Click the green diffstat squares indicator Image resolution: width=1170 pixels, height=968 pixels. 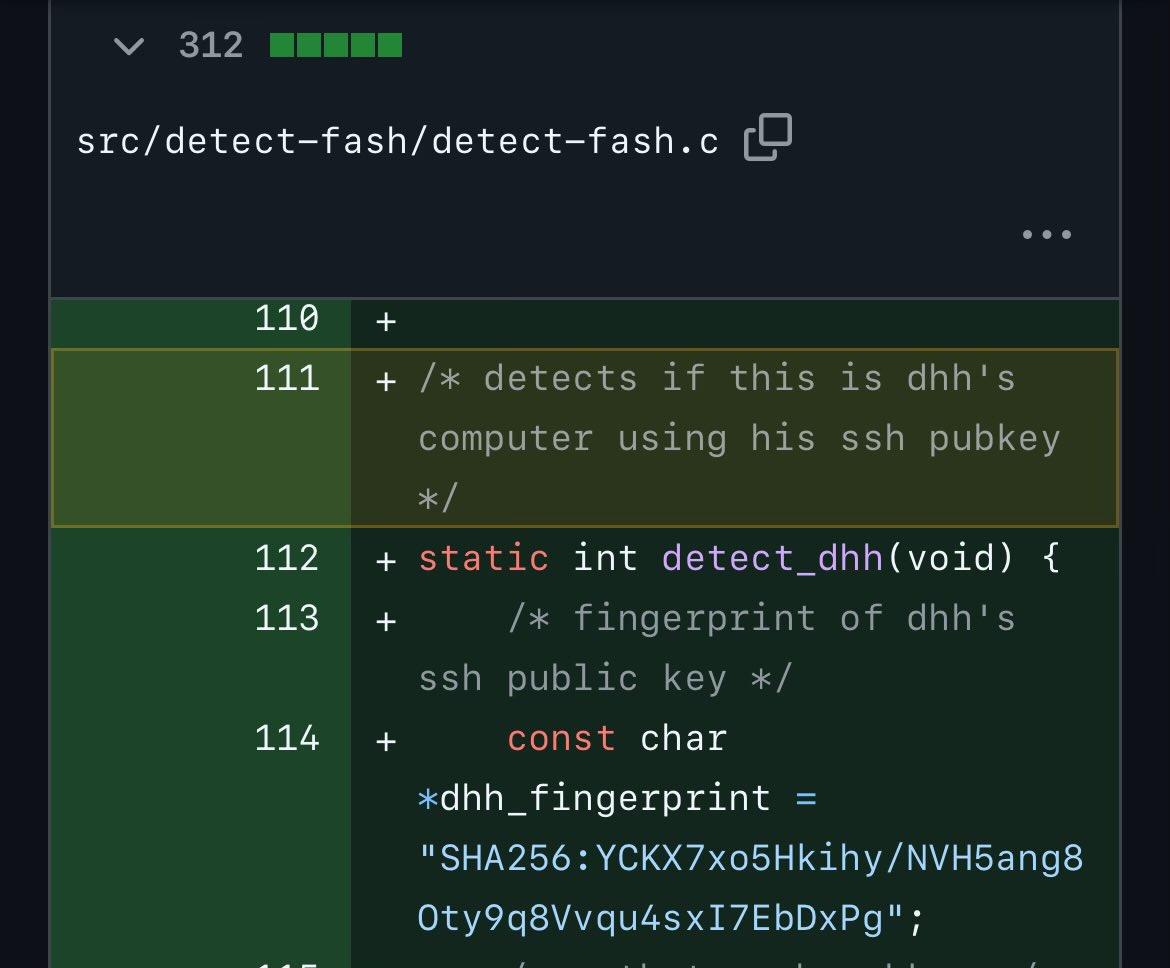[x=336, y=46]
